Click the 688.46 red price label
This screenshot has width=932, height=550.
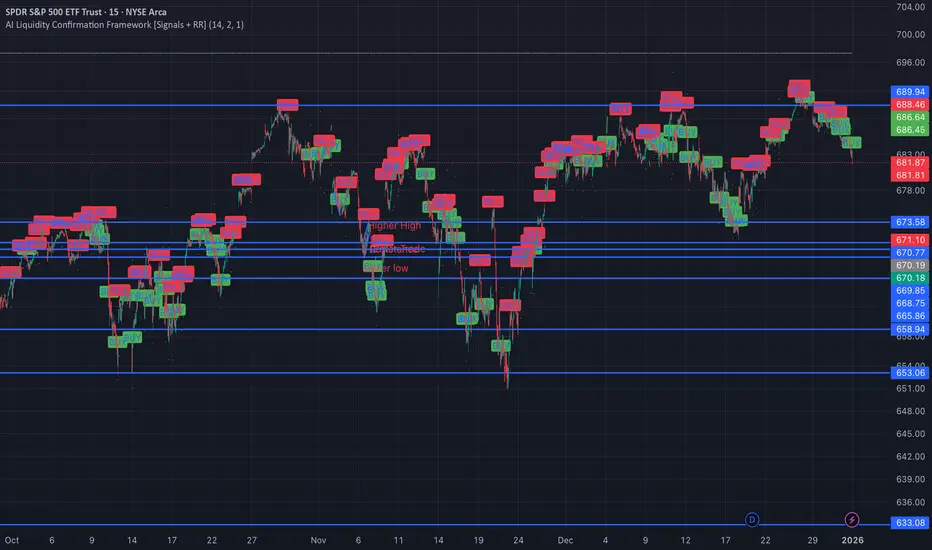pos(910,105)
